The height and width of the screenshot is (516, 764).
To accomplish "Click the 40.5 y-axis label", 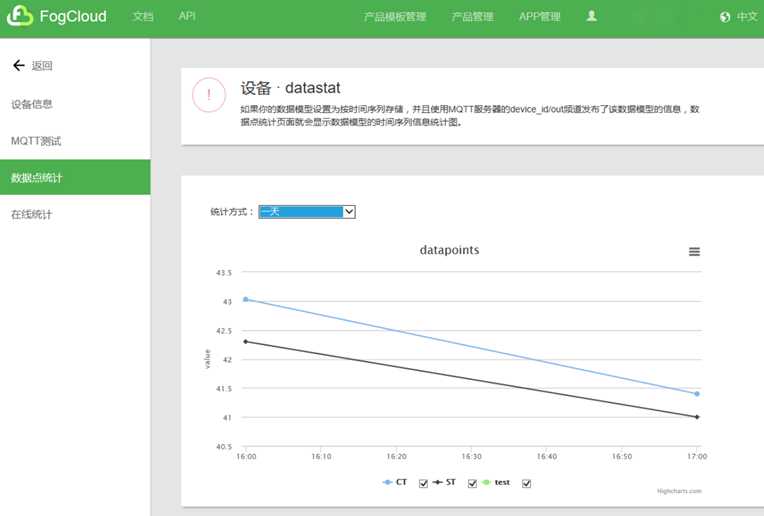I will 224,447.
